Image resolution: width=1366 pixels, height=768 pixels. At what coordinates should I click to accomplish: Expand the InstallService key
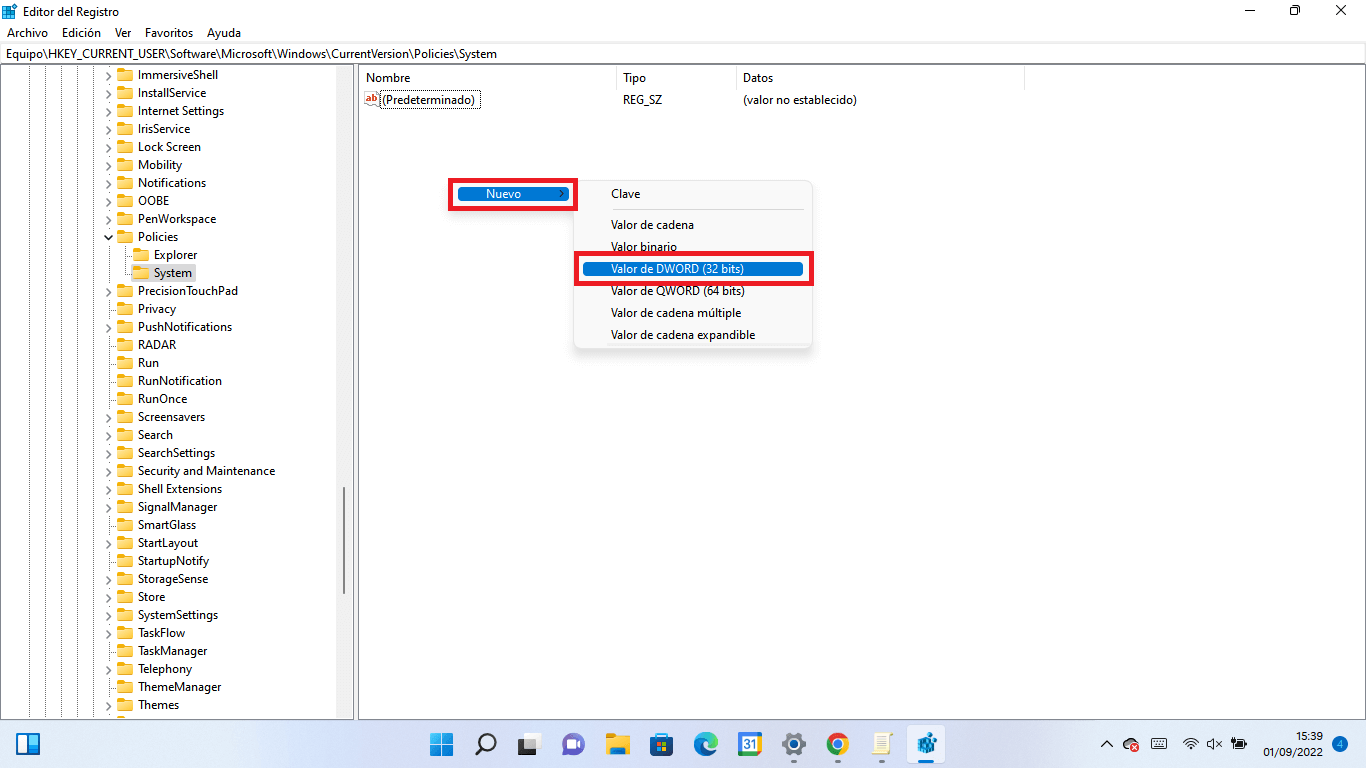[109, 93]
